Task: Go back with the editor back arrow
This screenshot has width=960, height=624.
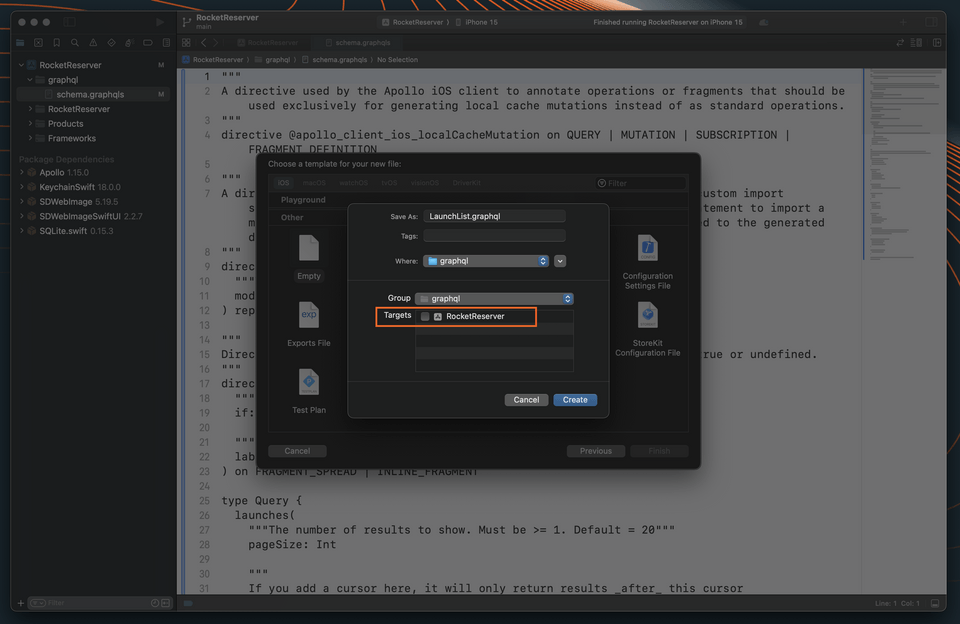Action: [204, 43]
